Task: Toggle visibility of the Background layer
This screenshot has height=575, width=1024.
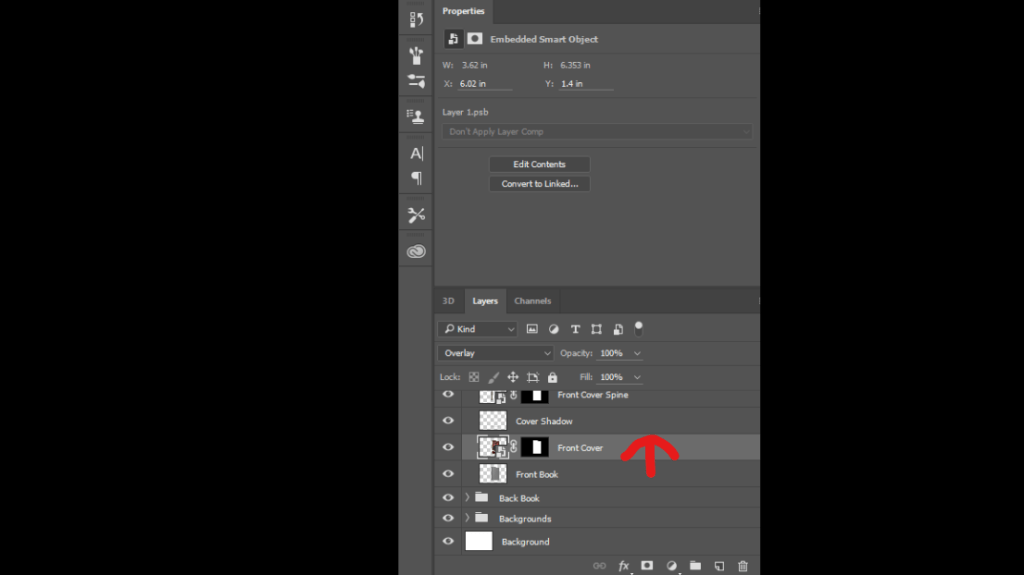Action: pyautogui.click(x=448, y=541)
